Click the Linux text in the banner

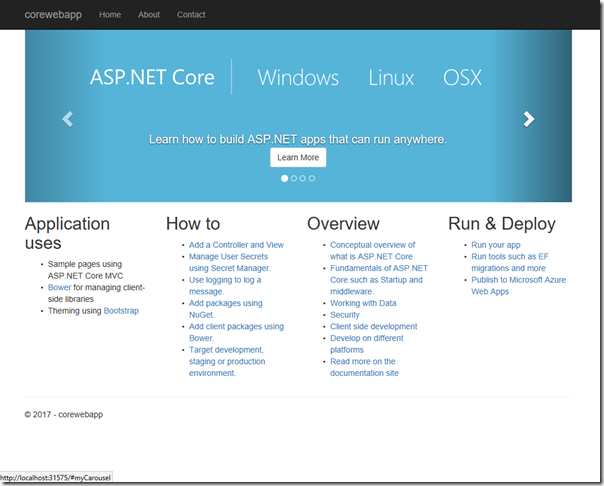click(x=391, y=77)
